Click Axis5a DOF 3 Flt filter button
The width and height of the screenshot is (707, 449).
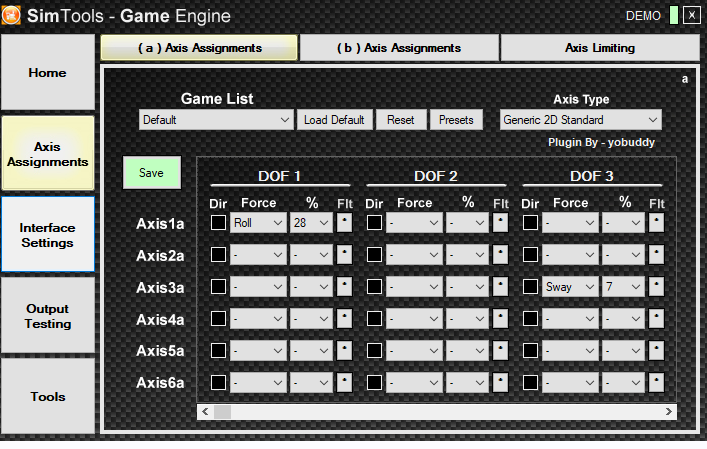pyautogui.click(x=656, y=350)
